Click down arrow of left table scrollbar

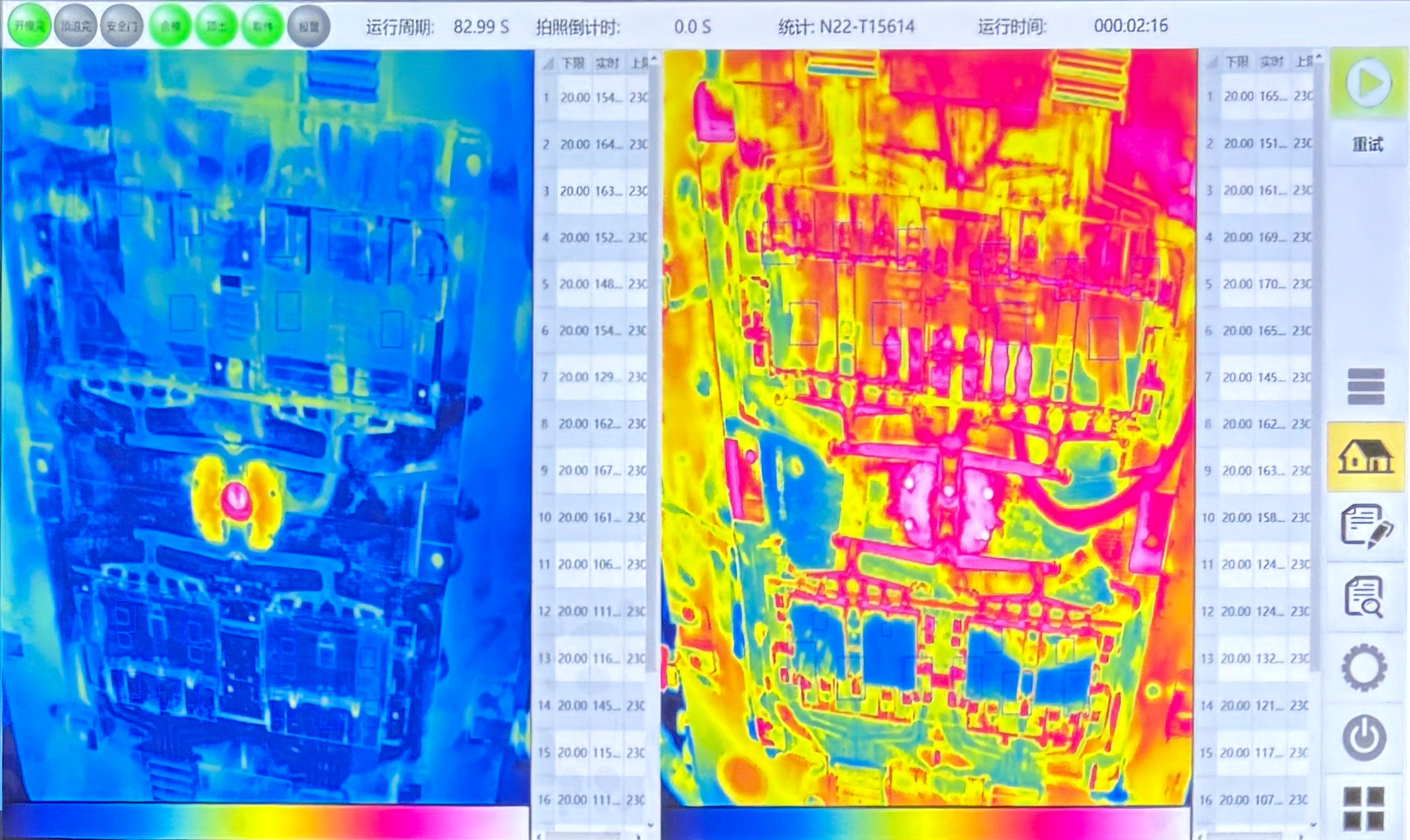(x=651, y=824)
